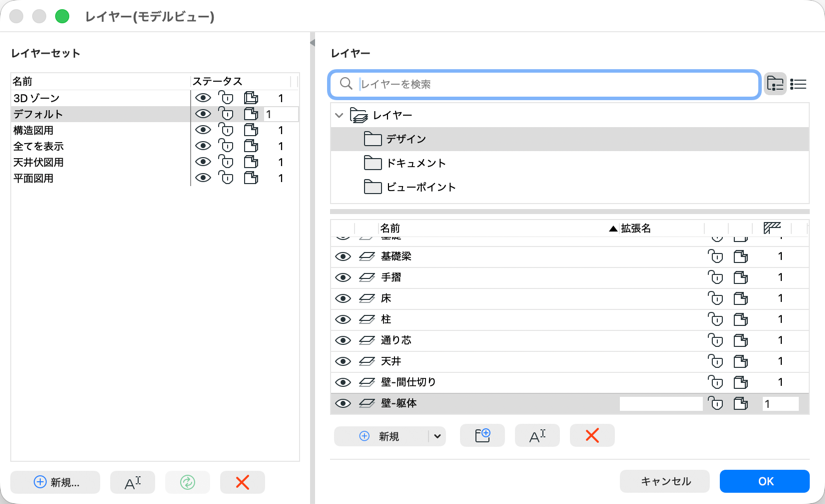The height and width of the screenshot is (504, 825).
Task: Confirm with the OK button
Action: coord(764,481)
